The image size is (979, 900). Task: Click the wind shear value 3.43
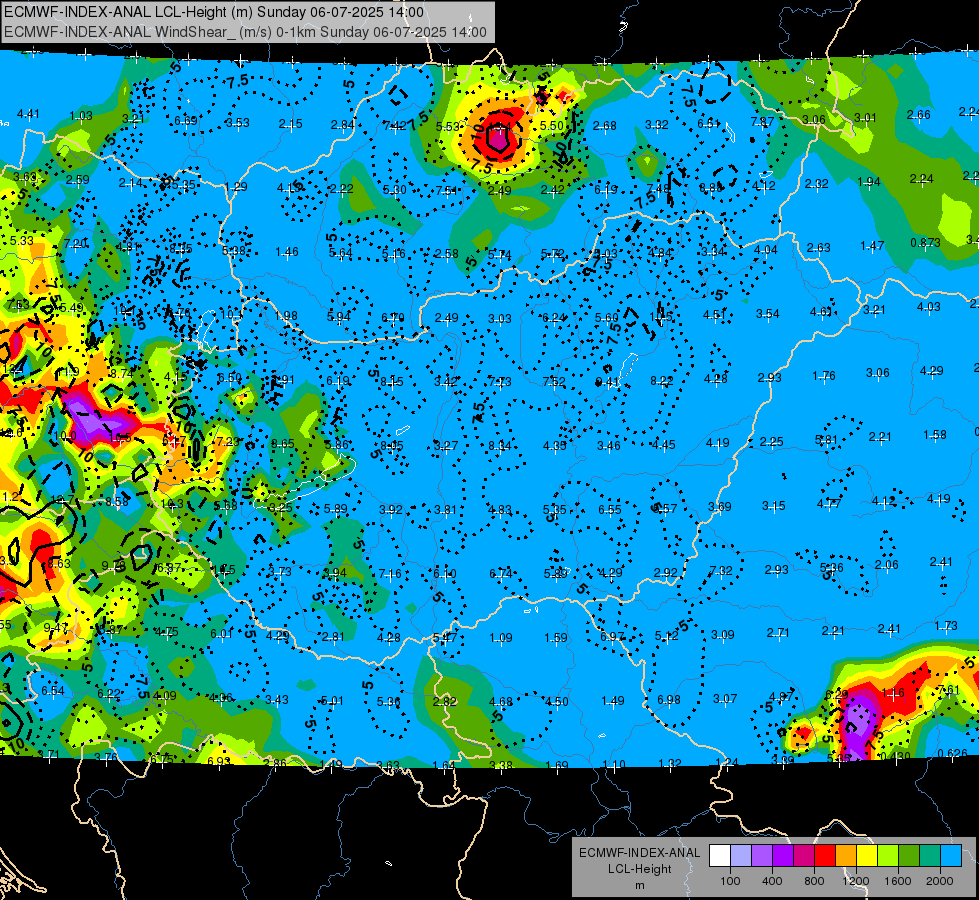277,700
